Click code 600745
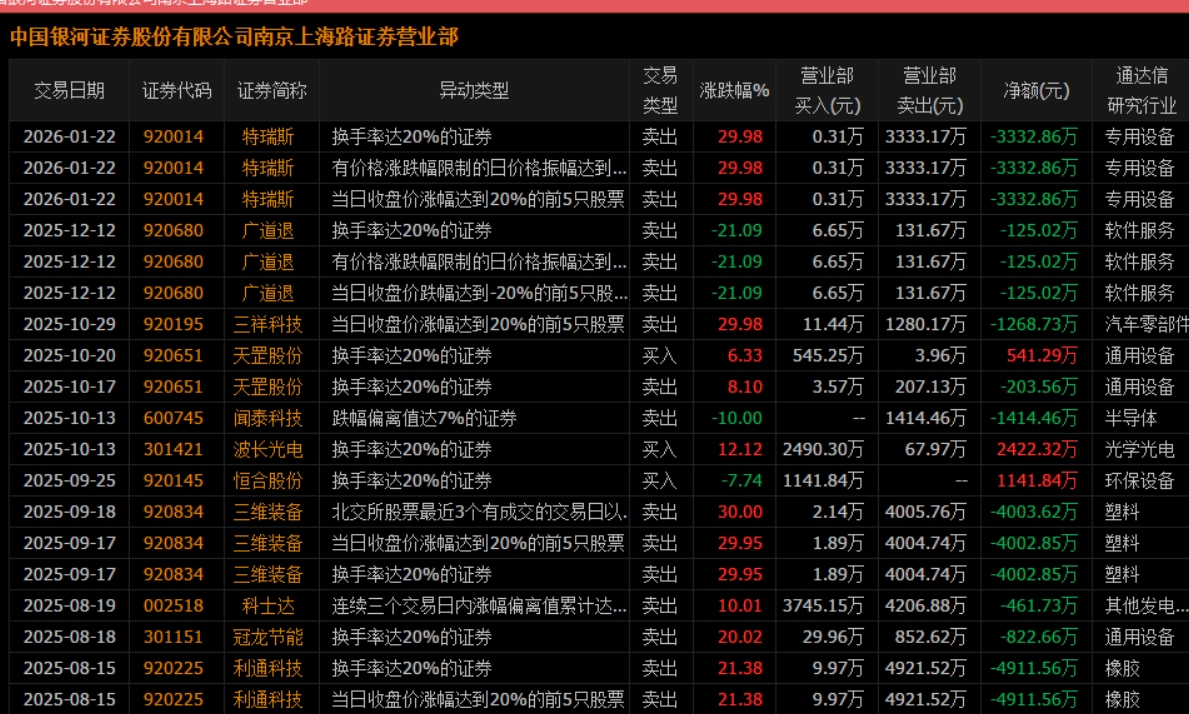The width and height of the screenshot is (1189, 714). coord(174,418)
